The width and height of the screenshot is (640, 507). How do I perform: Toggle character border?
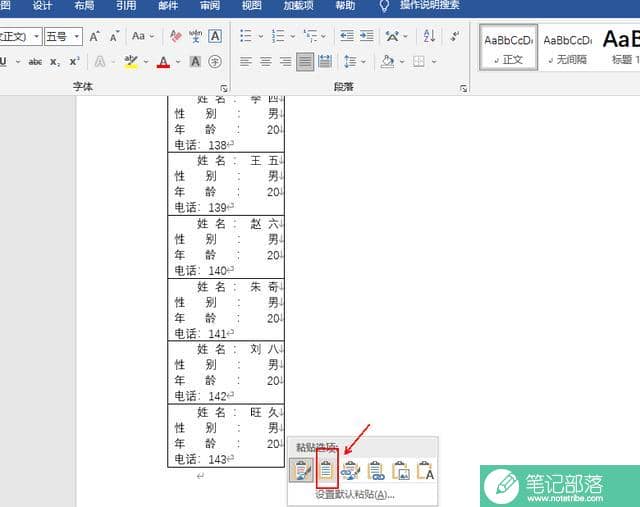coord(215,37)
